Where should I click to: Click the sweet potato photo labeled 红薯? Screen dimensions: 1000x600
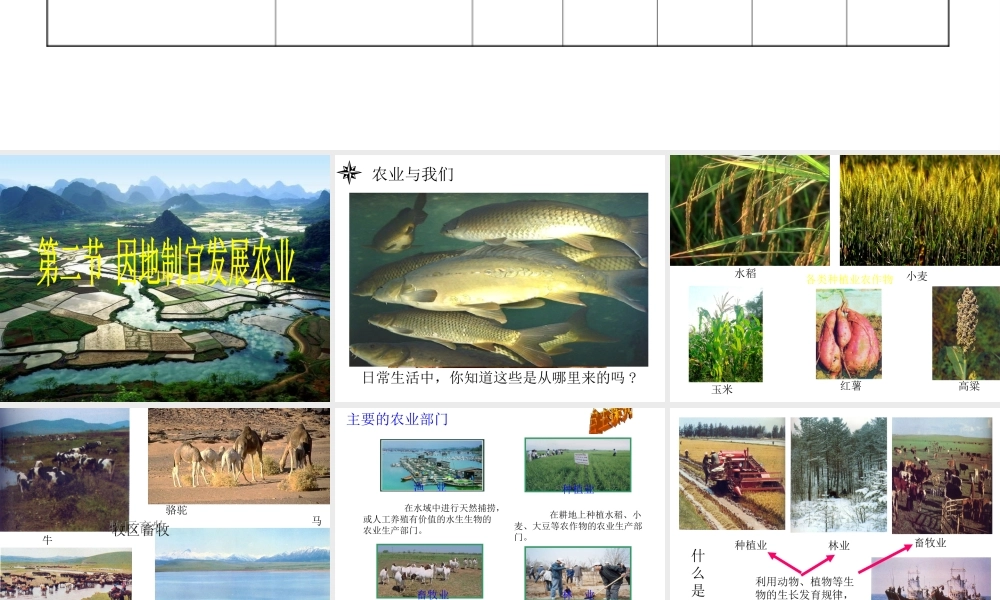point(849,334)
